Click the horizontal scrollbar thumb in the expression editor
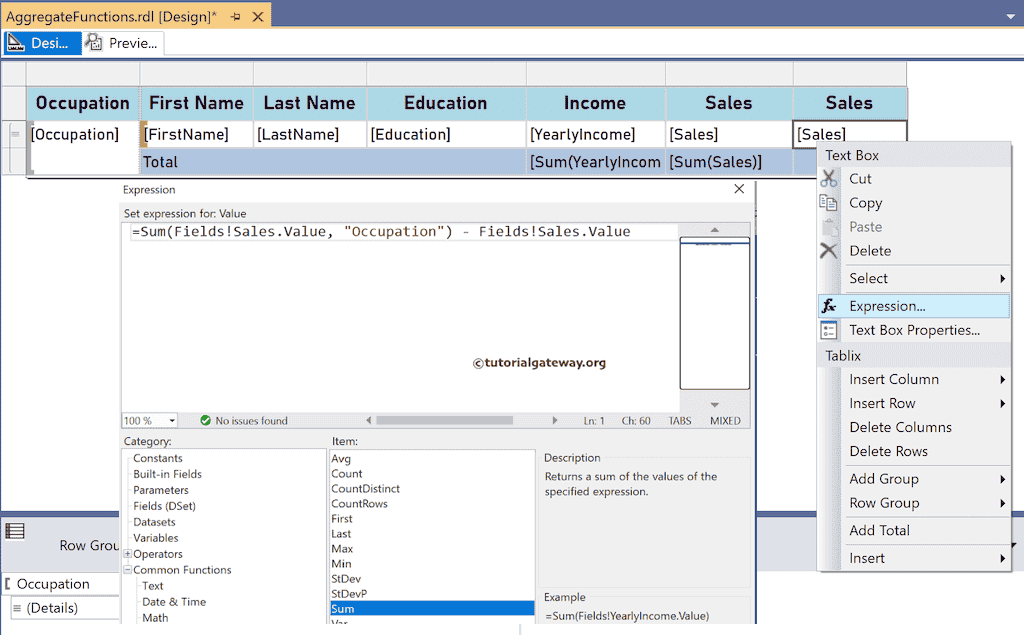Screen dimensions: 1024x635 pyautogui.click(x=444, y=421)
